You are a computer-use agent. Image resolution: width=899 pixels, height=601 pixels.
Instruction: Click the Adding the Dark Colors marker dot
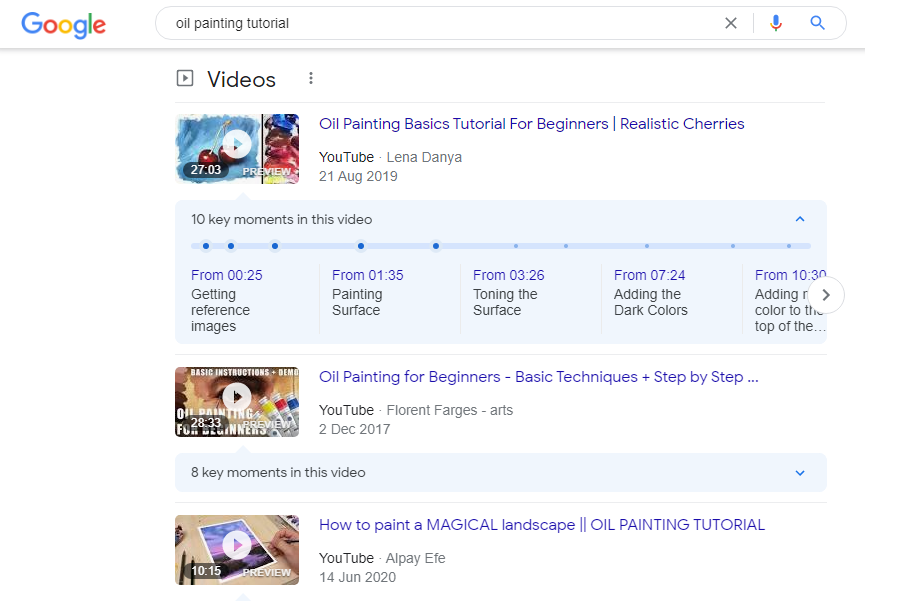pyautogui.click(x=360, y=245)
